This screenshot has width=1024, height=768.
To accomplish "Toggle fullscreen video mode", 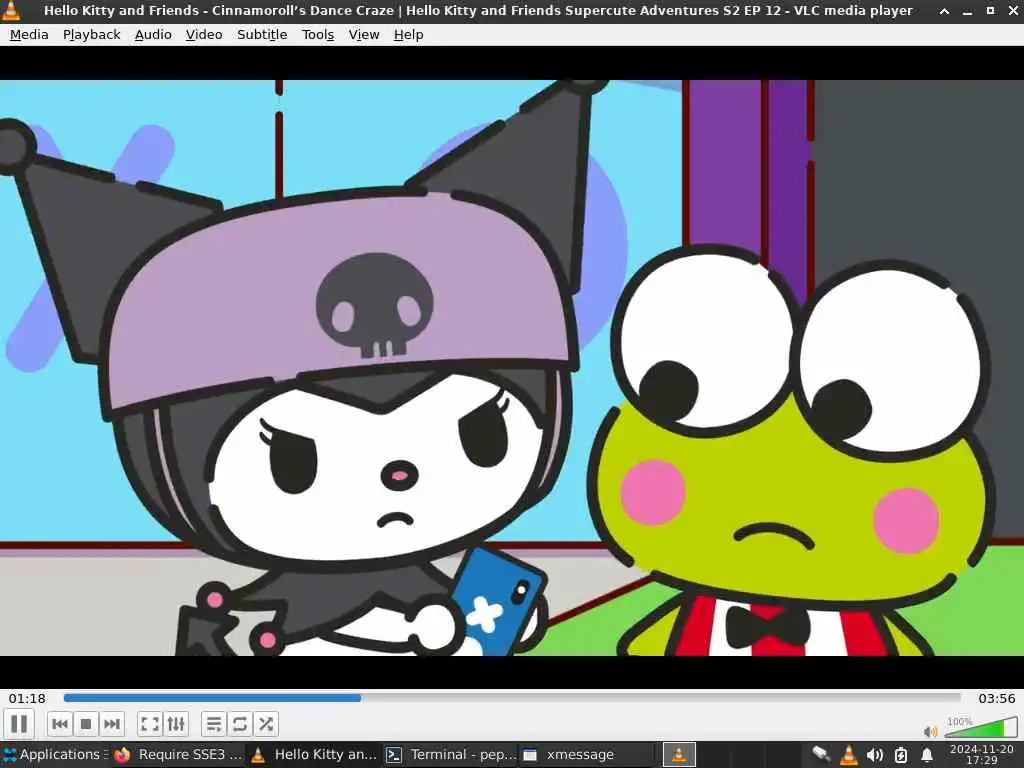I will coord(150,724).
